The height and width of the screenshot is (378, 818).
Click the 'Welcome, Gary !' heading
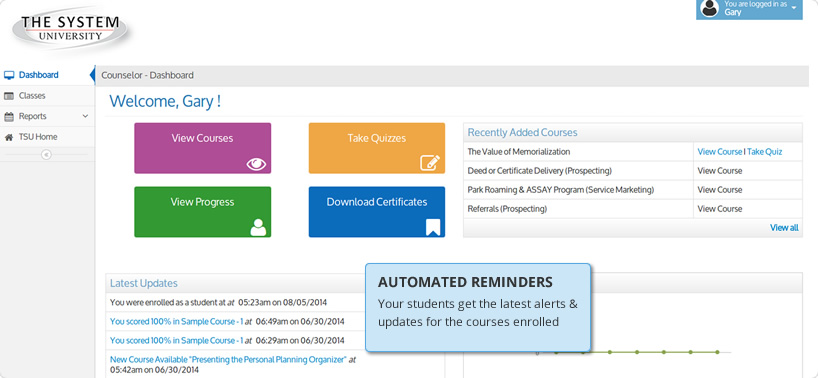click(165, 101)
